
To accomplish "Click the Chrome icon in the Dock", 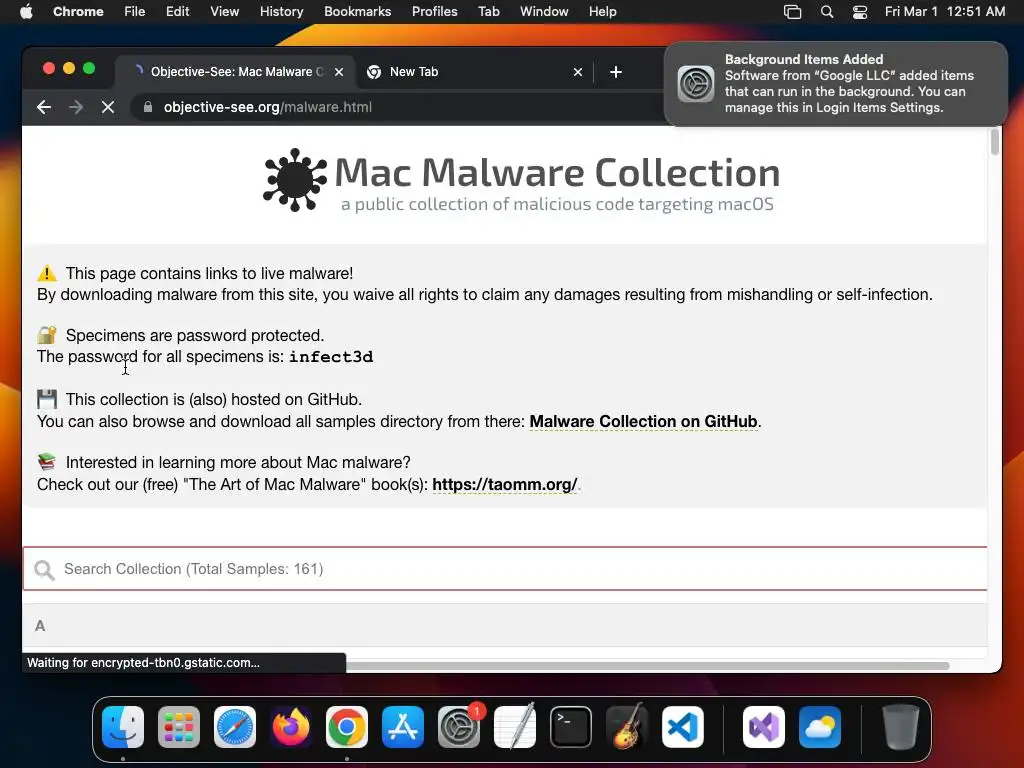I will [347, 727].
